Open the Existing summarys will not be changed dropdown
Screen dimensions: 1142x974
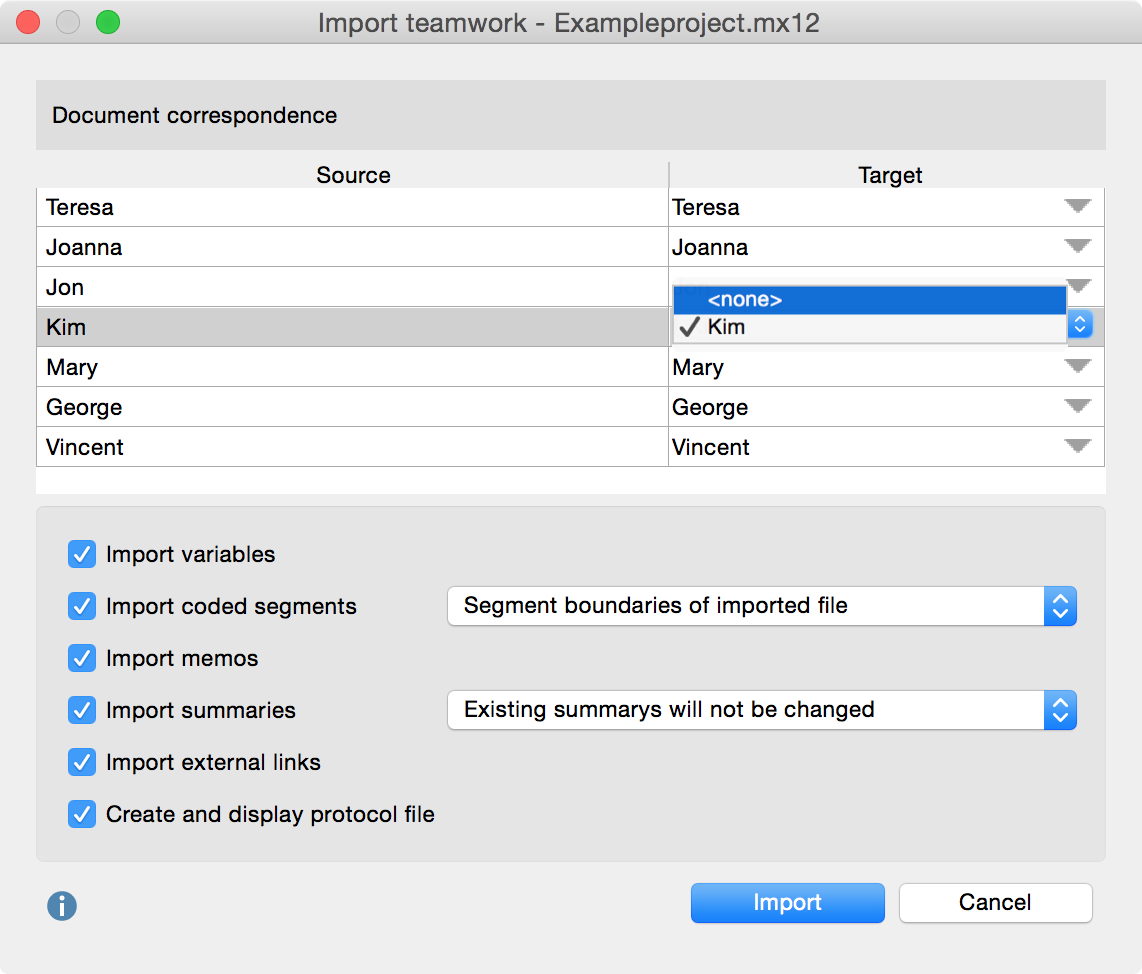pyautogui.click(x=762, y=710)
